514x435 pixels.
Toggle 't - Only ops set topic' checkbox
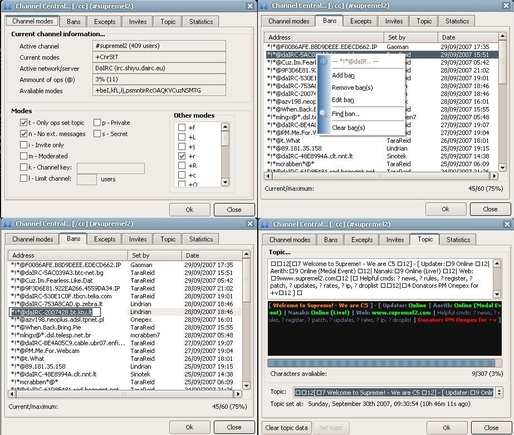[x=24, y=123]
